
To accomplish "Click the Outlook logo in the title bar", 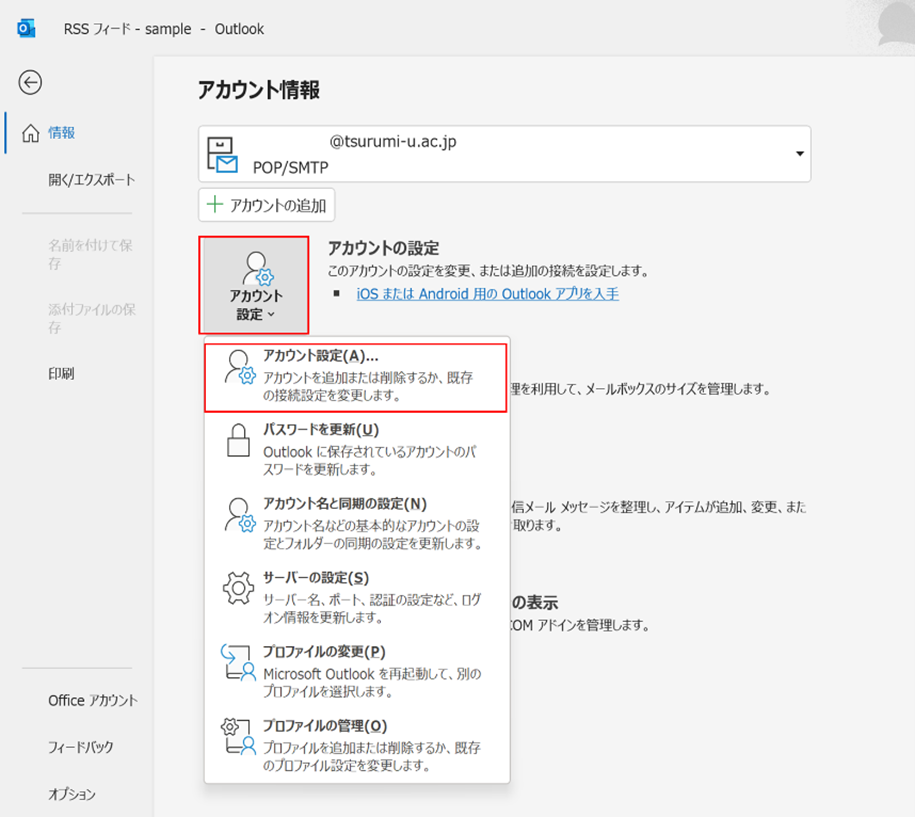I will pos(26,28).
